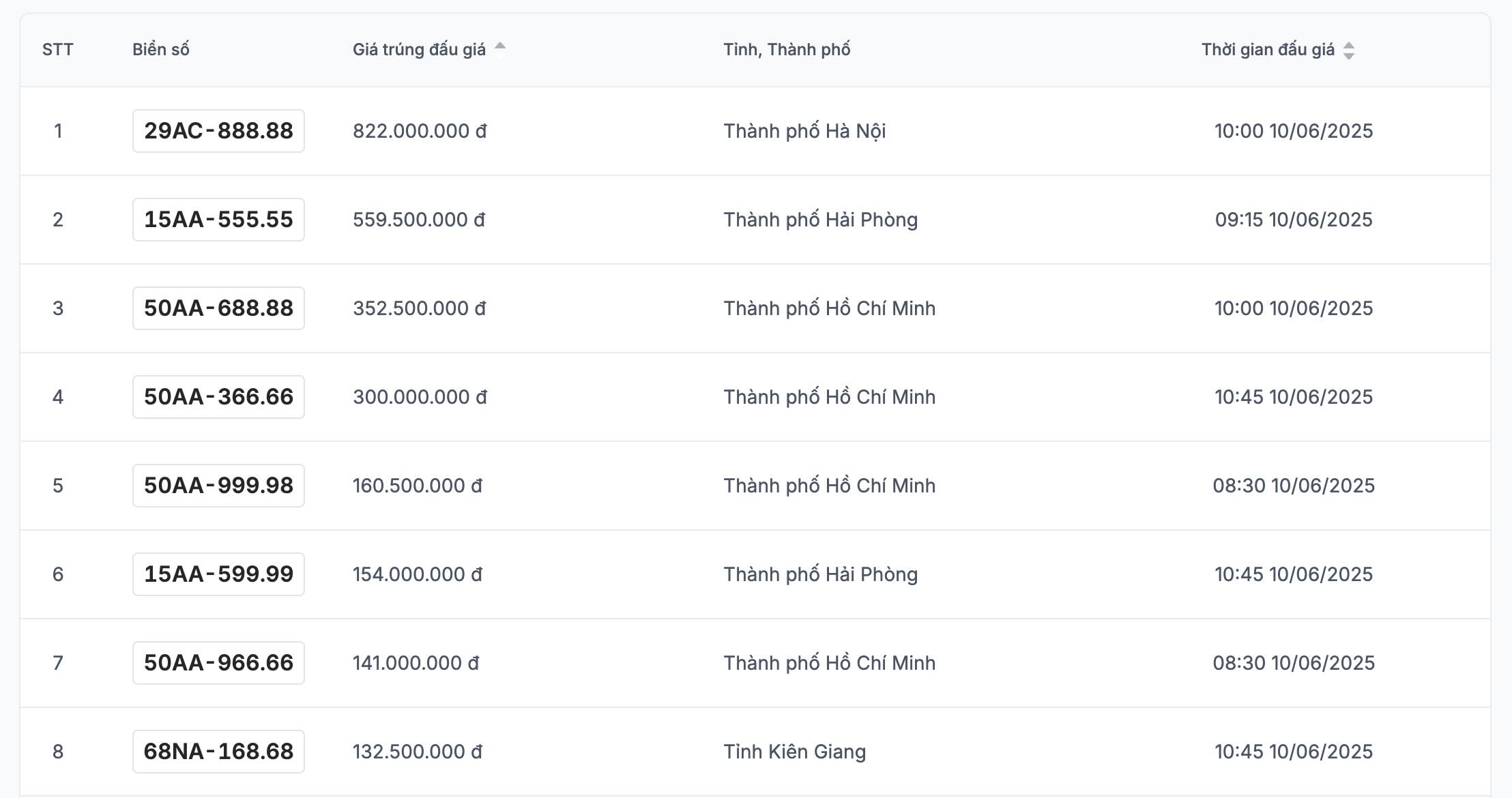Open license plate 15AA-555.55
The width and height of the screenshot is (1512, 798).
(x=218, y=220)
